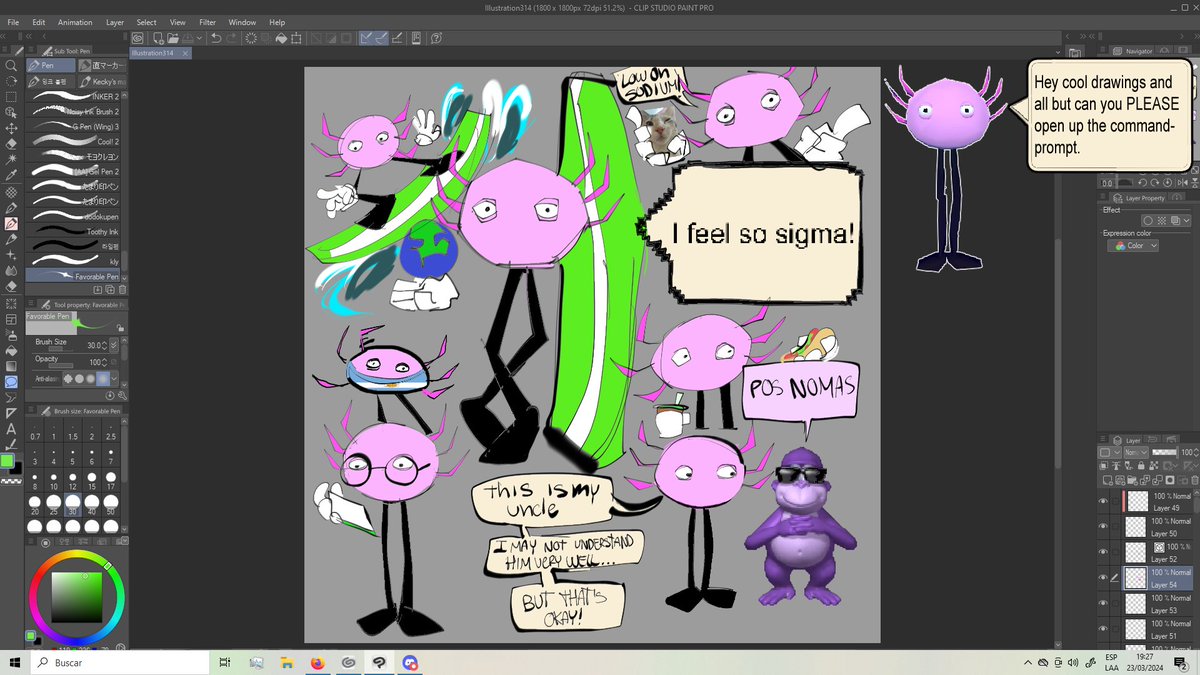Open File Explorer from the taskbar

click(286, 662)
